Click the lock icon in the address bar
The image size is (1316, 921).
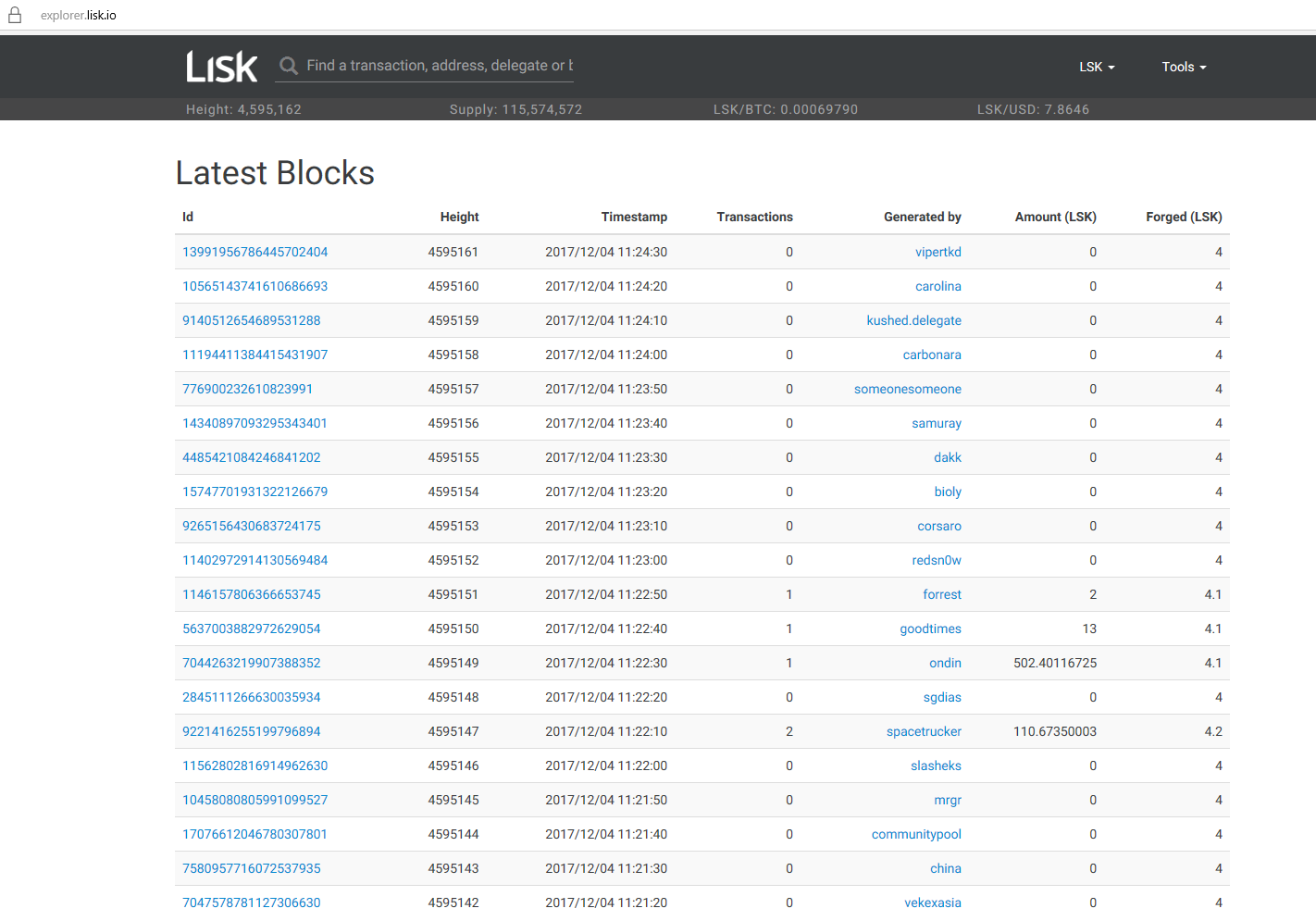14,14
